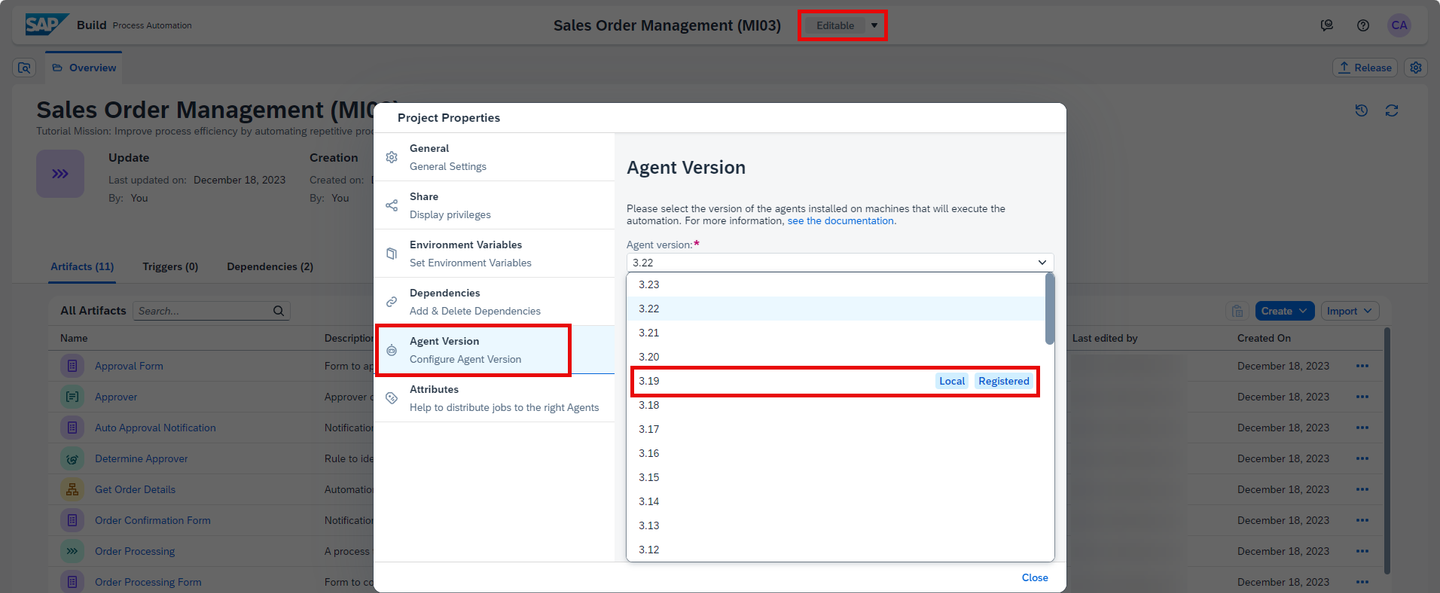Image resolution: width=1440 pixels, height=593 pixels.
Task: Select agent version 3.19 Local Registered
Action: (x=836, y=381)
